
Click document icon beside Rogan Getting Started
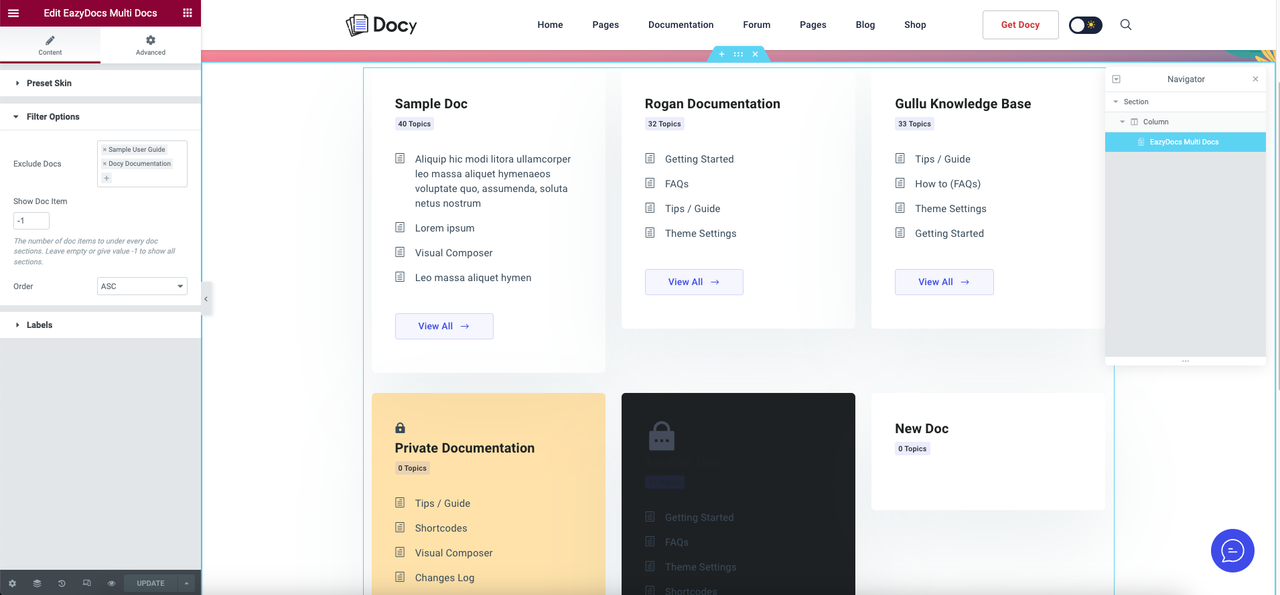(x=650, y=159)
